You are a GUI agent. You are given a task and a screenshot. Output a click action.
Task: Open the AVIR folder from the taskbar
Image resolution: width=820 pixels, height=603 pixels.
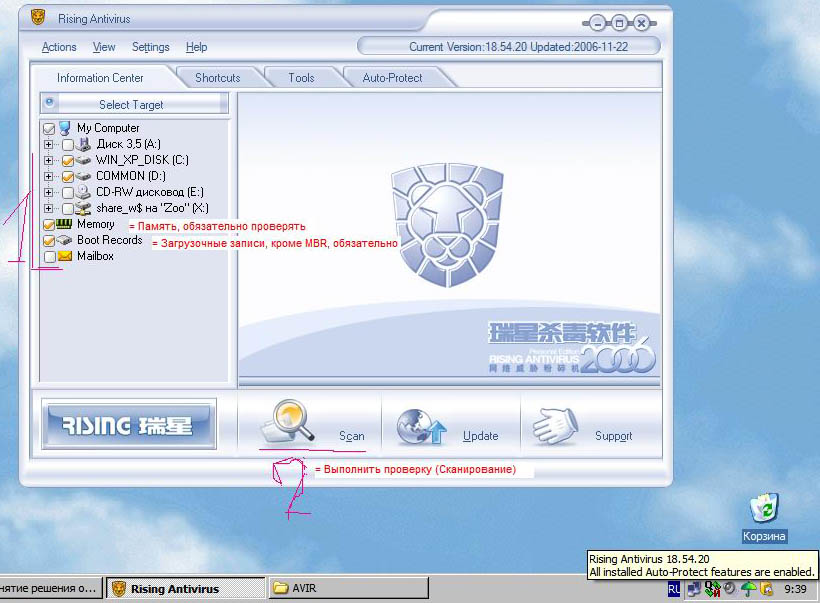click(x=348, y=588)
